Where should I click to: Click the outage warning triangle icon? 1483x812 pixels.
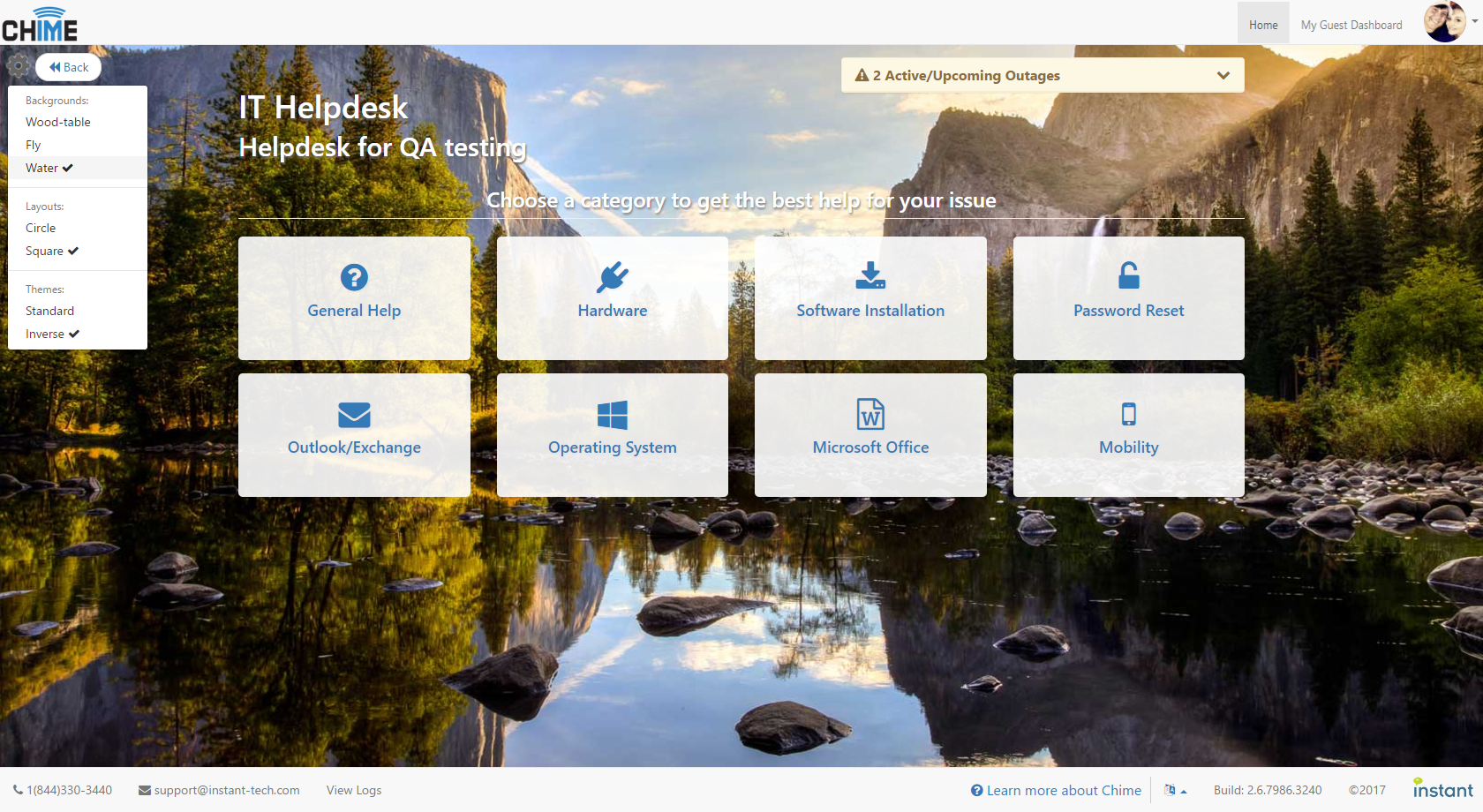click(862, 76)
